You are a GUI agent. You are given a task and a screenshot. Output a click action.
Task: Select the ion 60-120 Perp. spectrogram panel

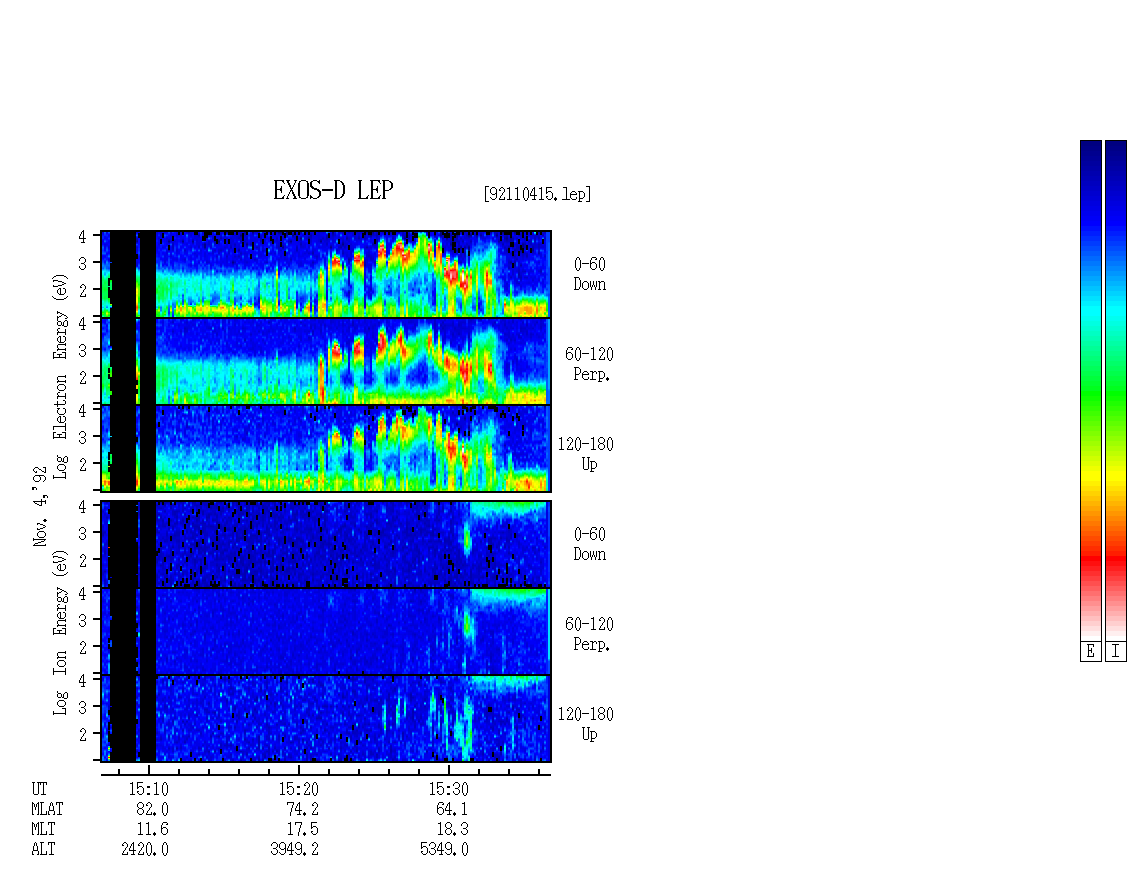click(326, 631)
